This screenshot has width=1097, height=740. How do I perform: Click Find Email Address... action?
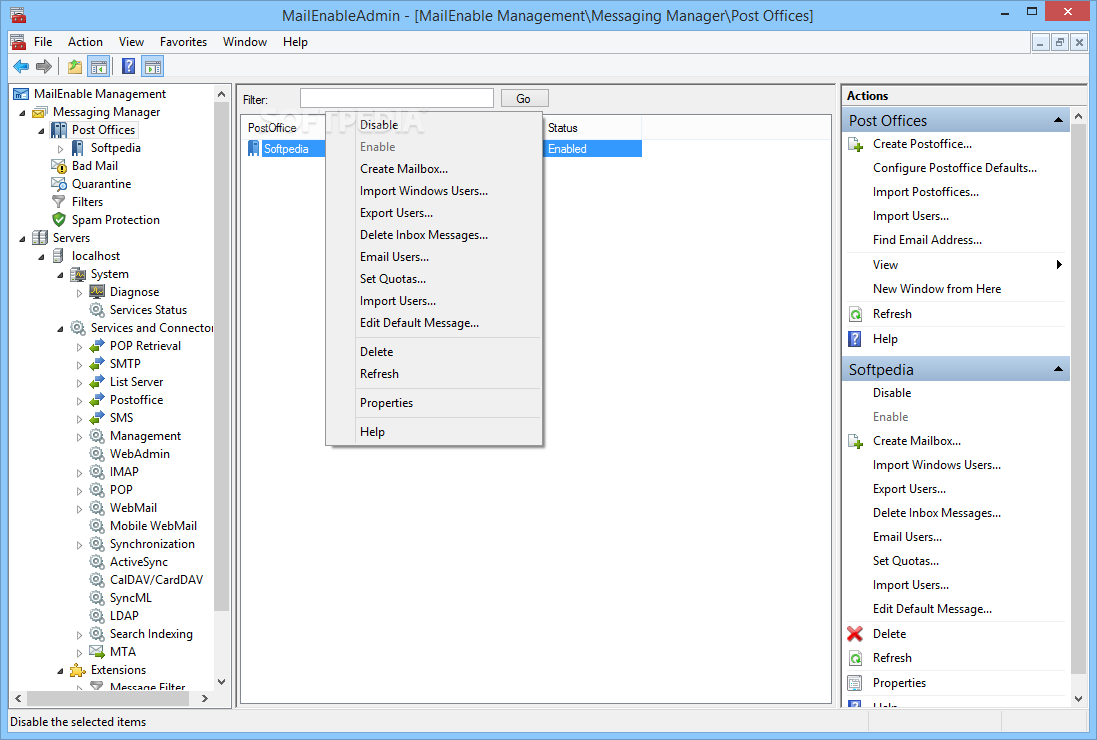tap(927, 240)
